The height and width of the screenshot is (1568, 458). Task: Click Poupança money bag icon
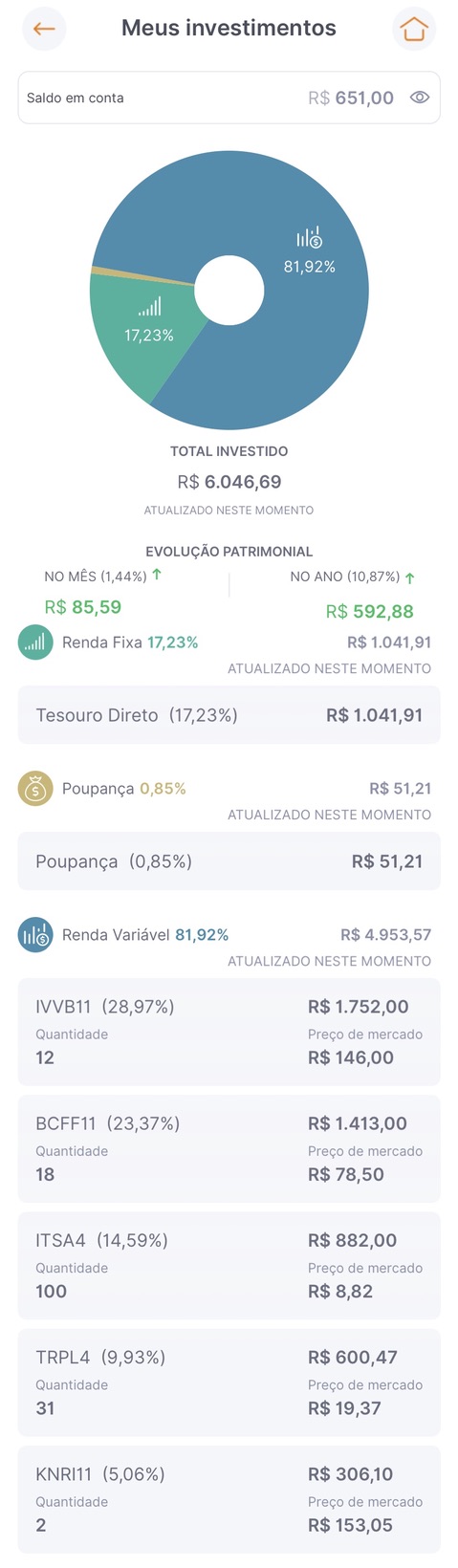click(35, 789)
